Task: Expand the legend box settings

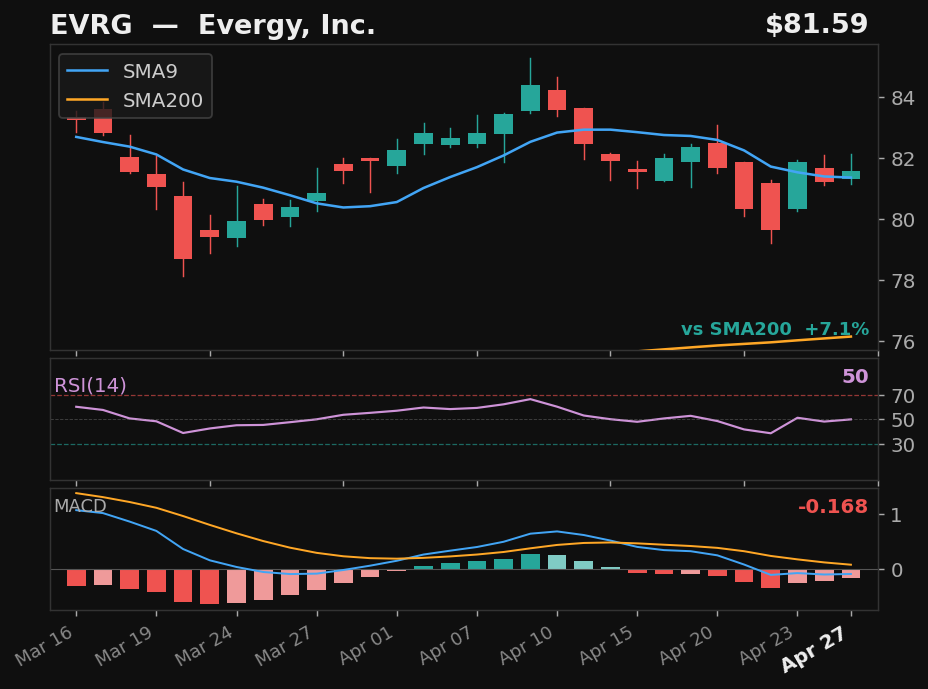Action: pyautogui.click(x=134, y=86)
